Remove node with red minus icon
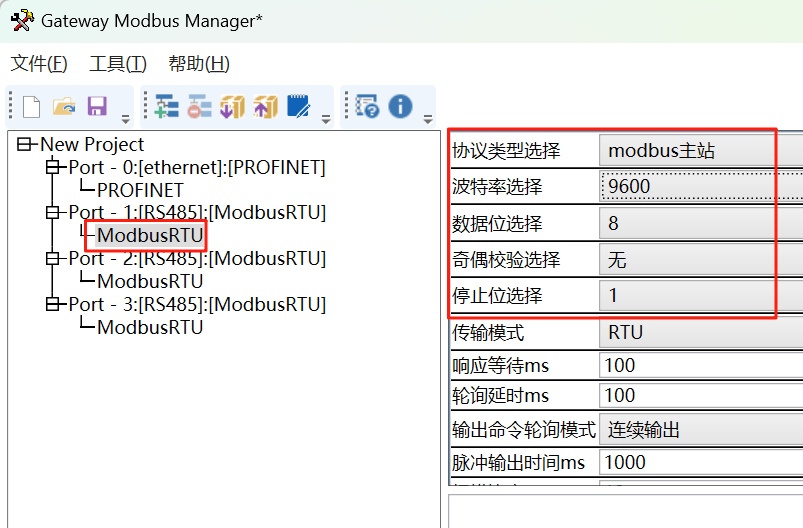This screenshot has height=528, width=803. [x=199, y=107]
